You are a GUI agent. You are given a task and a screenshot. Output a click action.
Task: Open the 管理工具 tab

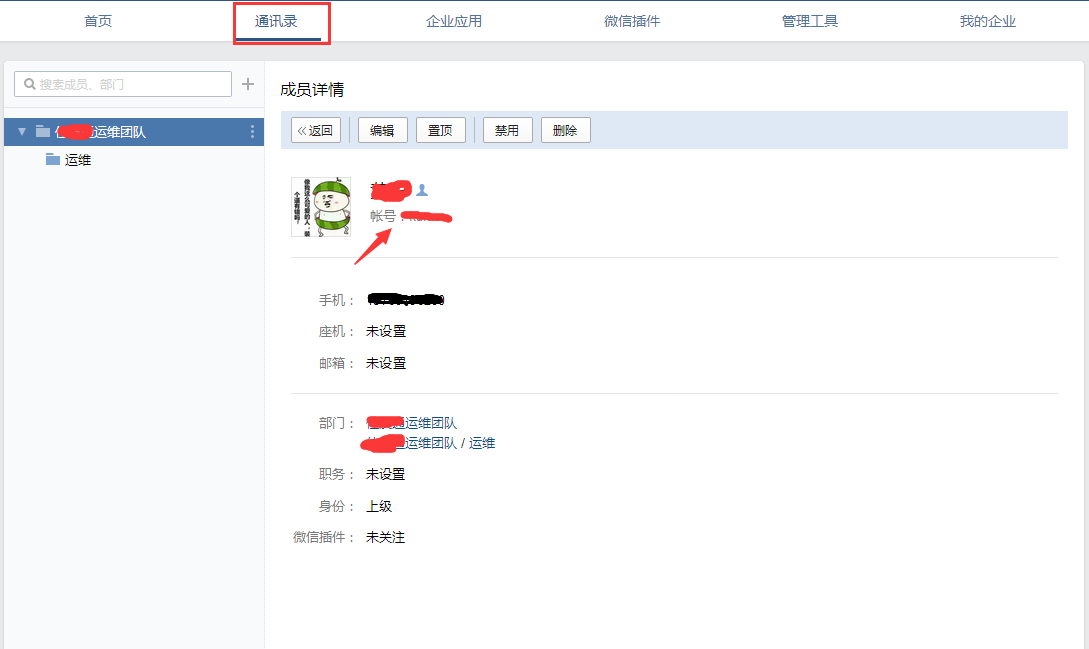point(810,22)
